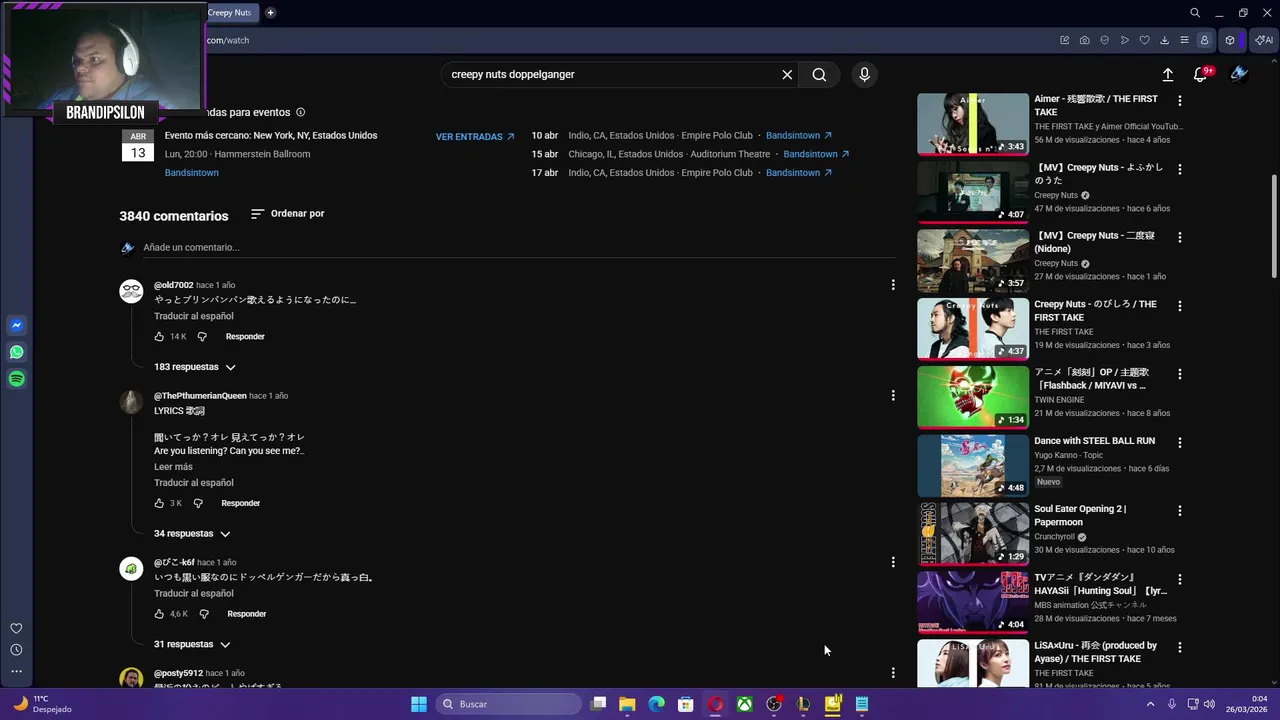Open options menu for @old7002 comment
Viewport: 1280px width, 720px height.
point(893,285)
